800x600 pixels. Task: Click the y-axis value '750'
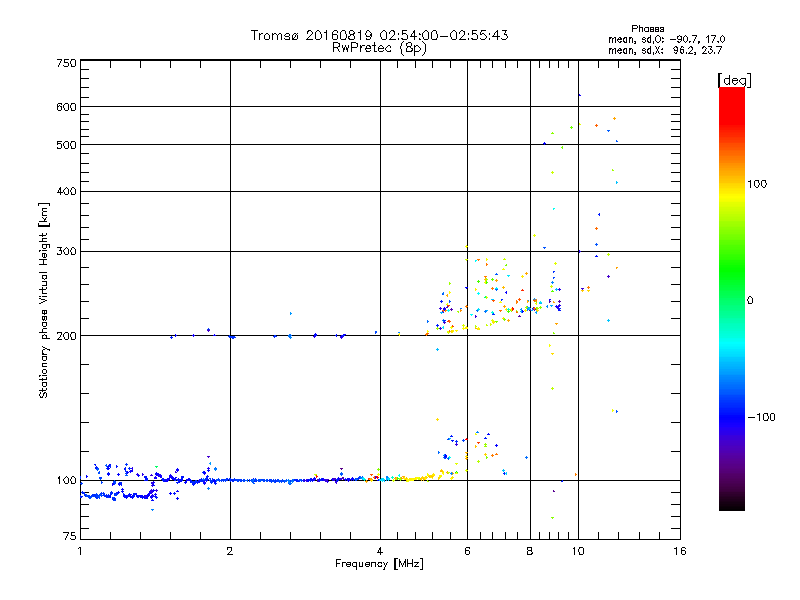click(x=66, y=63)
